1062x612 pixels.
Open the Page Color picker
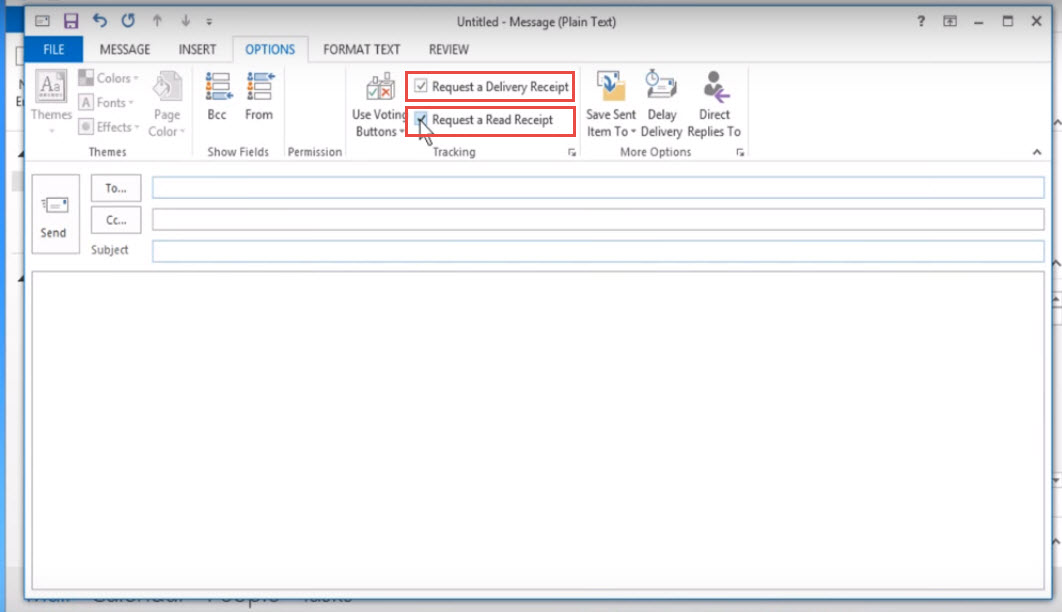(x=167, y=104)
